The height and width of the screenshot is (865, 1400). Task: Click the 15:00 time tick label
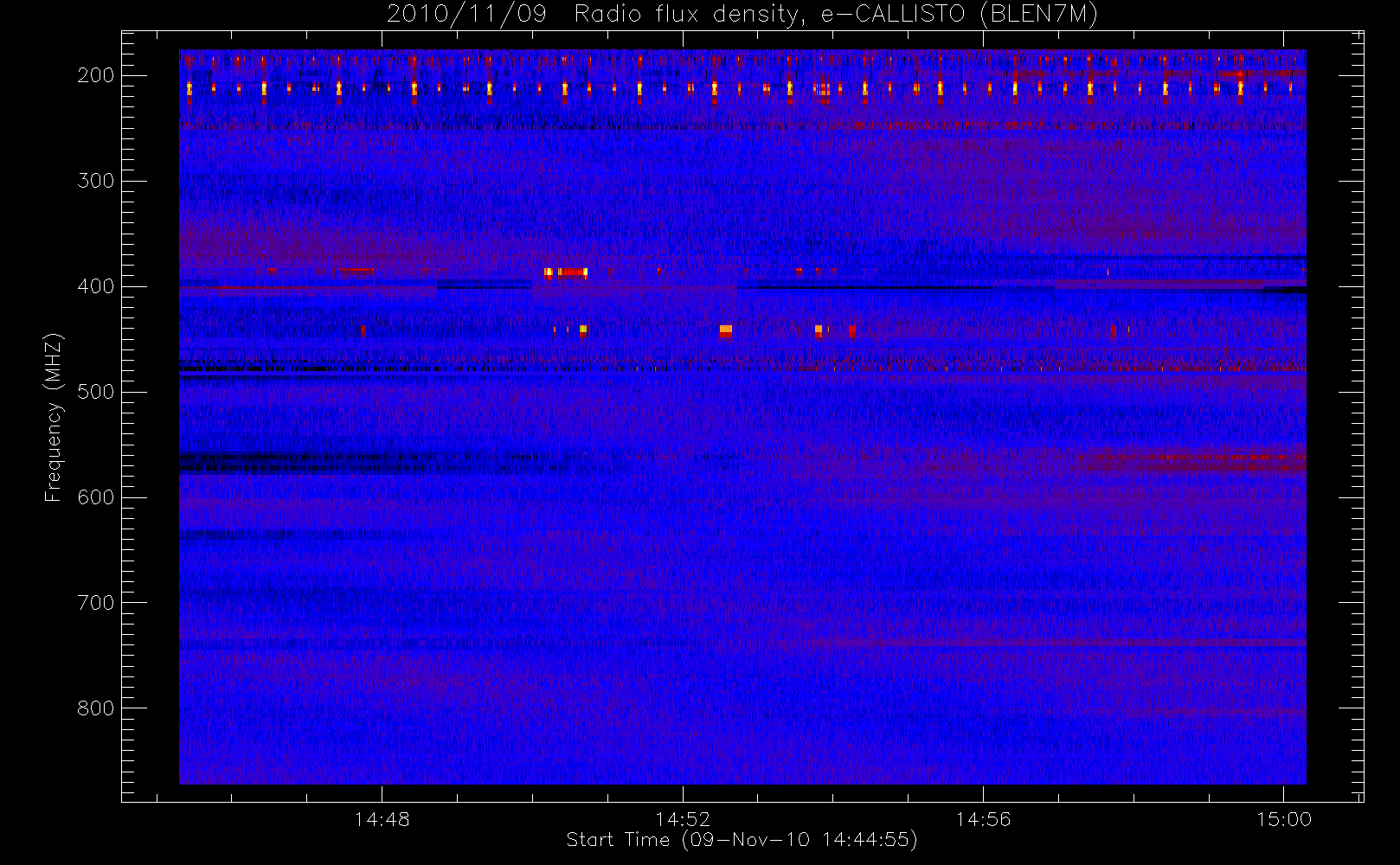point(1284,819)
